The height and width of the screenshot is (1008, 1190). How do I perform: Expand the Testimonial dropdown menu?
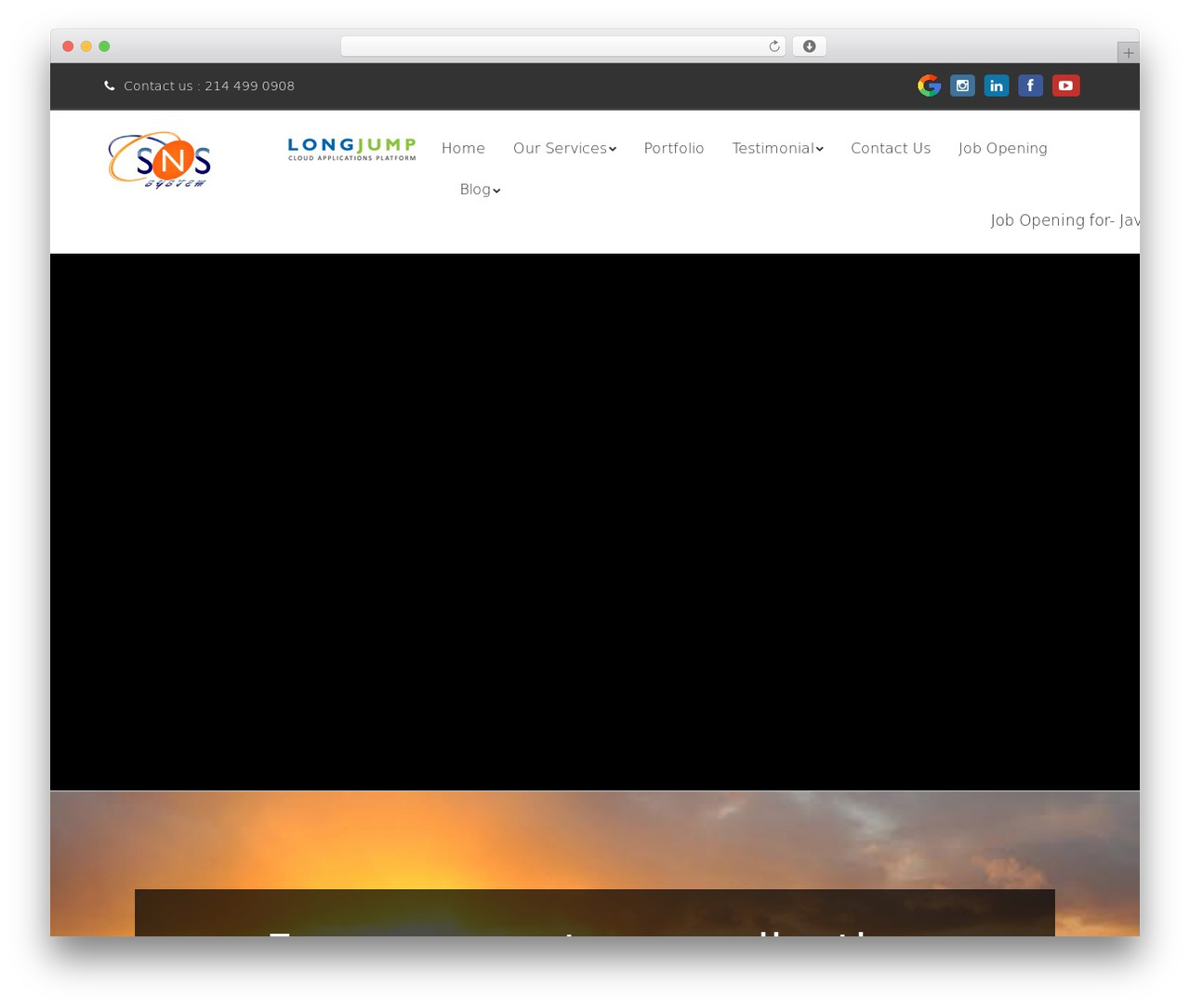point(777,149)
